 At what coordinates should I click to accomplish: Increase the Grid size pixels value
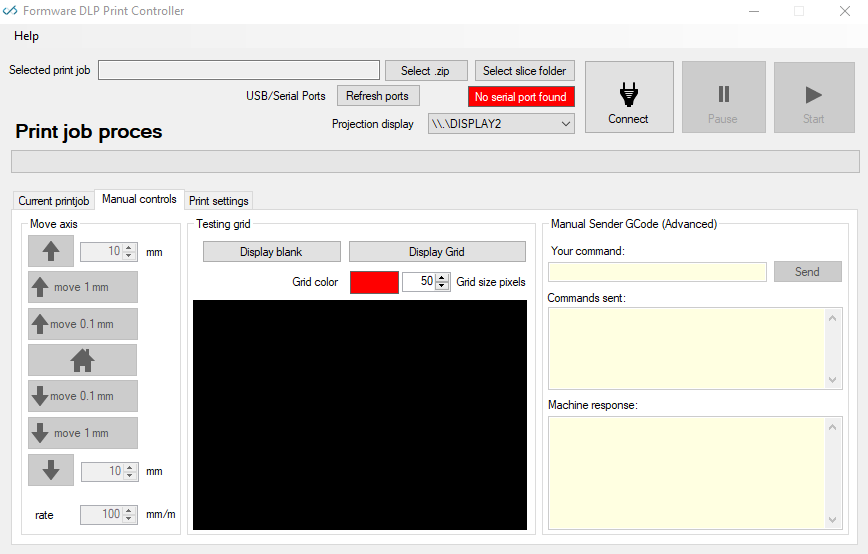click(443, 278)
